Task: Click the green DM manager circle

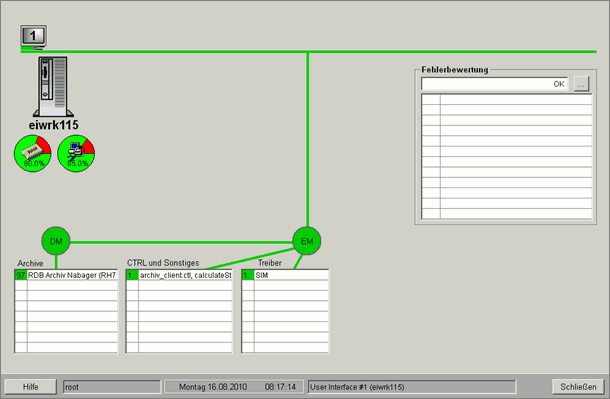Action: pyautogui.click(x=56, y=241)
